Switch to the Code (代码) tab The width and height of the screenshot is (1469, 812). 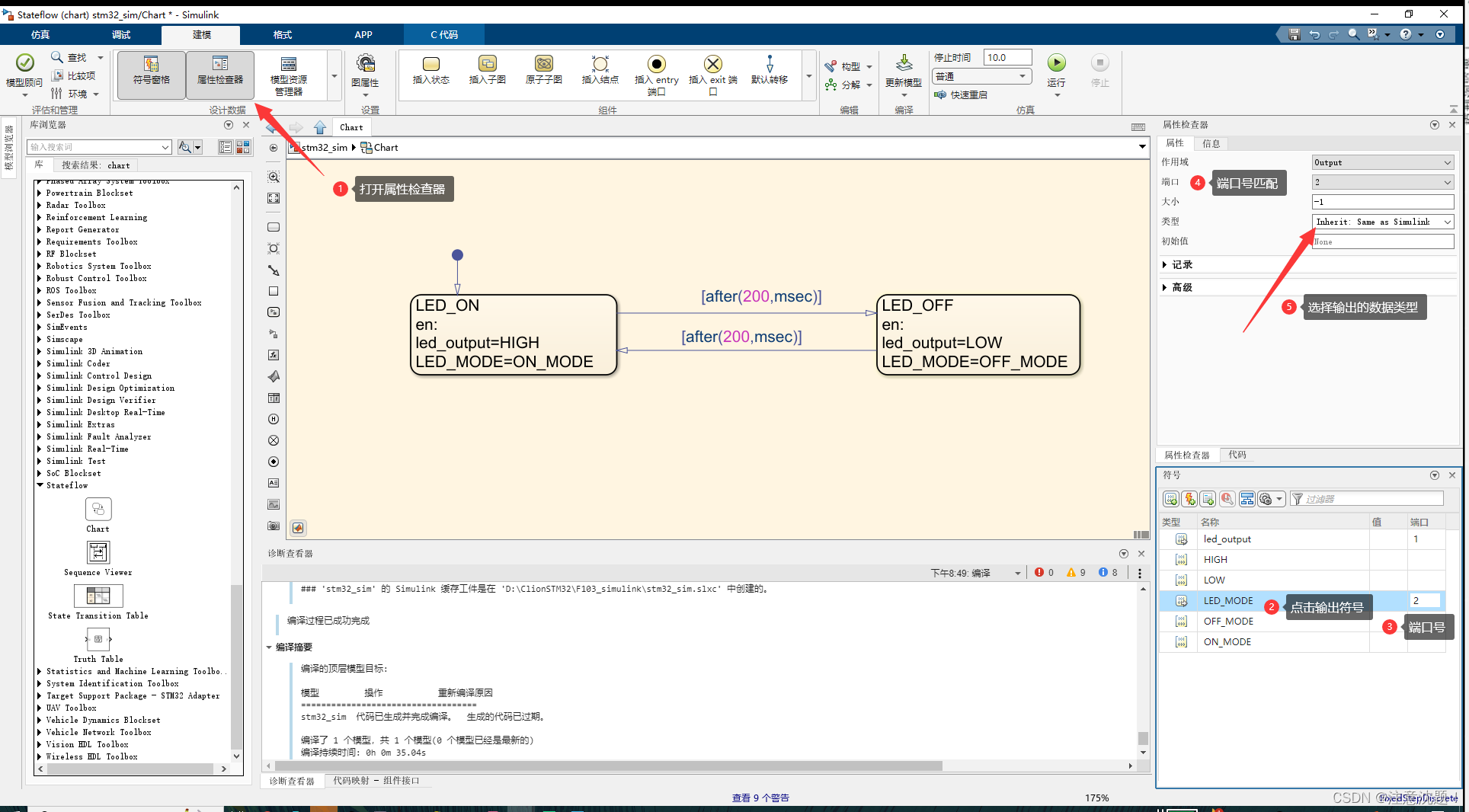[x=1237, y=455]
